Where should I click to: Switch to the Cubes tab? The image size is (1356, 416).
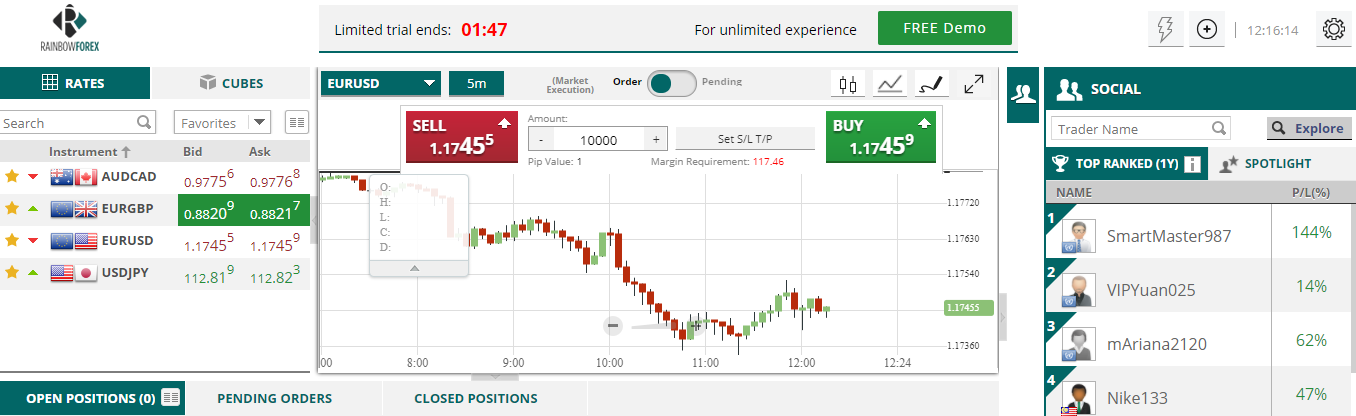(x=230, y=83)
